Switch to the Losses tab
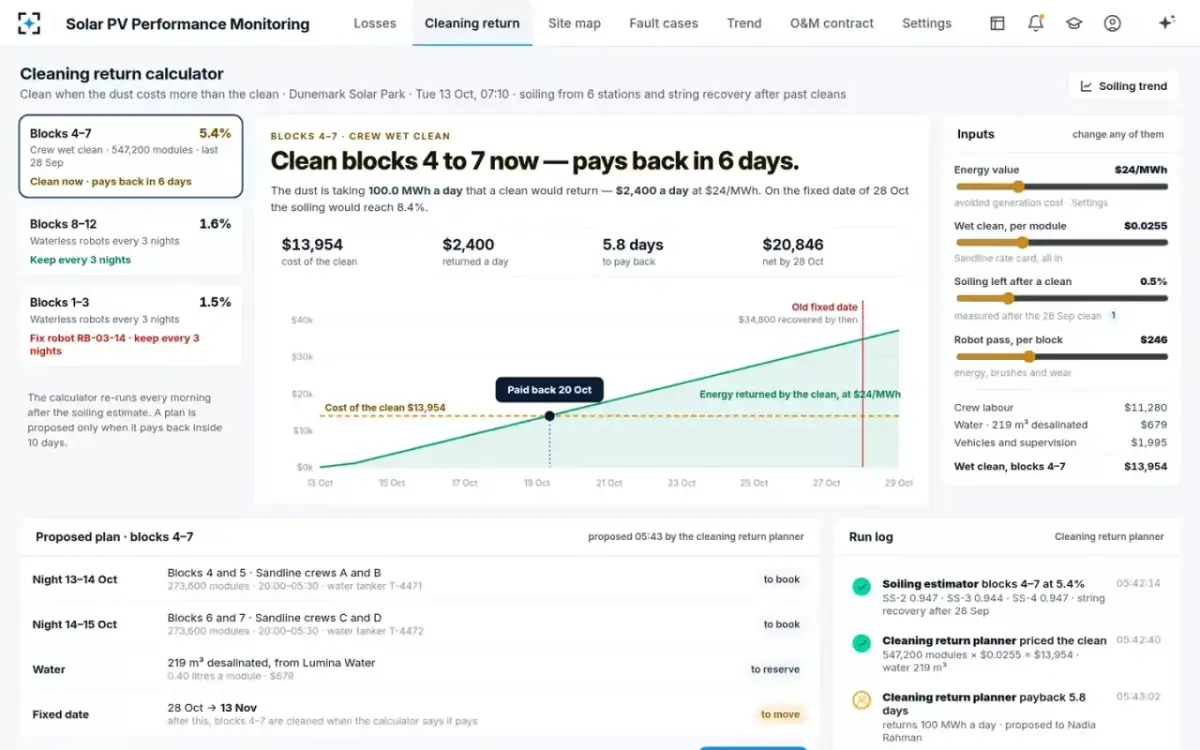The width and height of the screenshot is (1200, 750). pyautogui.click(x=375, y=23)
